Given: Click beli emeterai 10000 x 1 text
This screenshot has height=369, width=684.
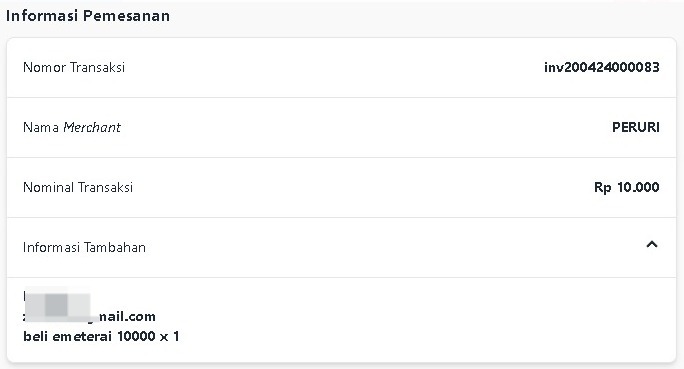Looking at the screenshot, I should [x=101, y=336].
